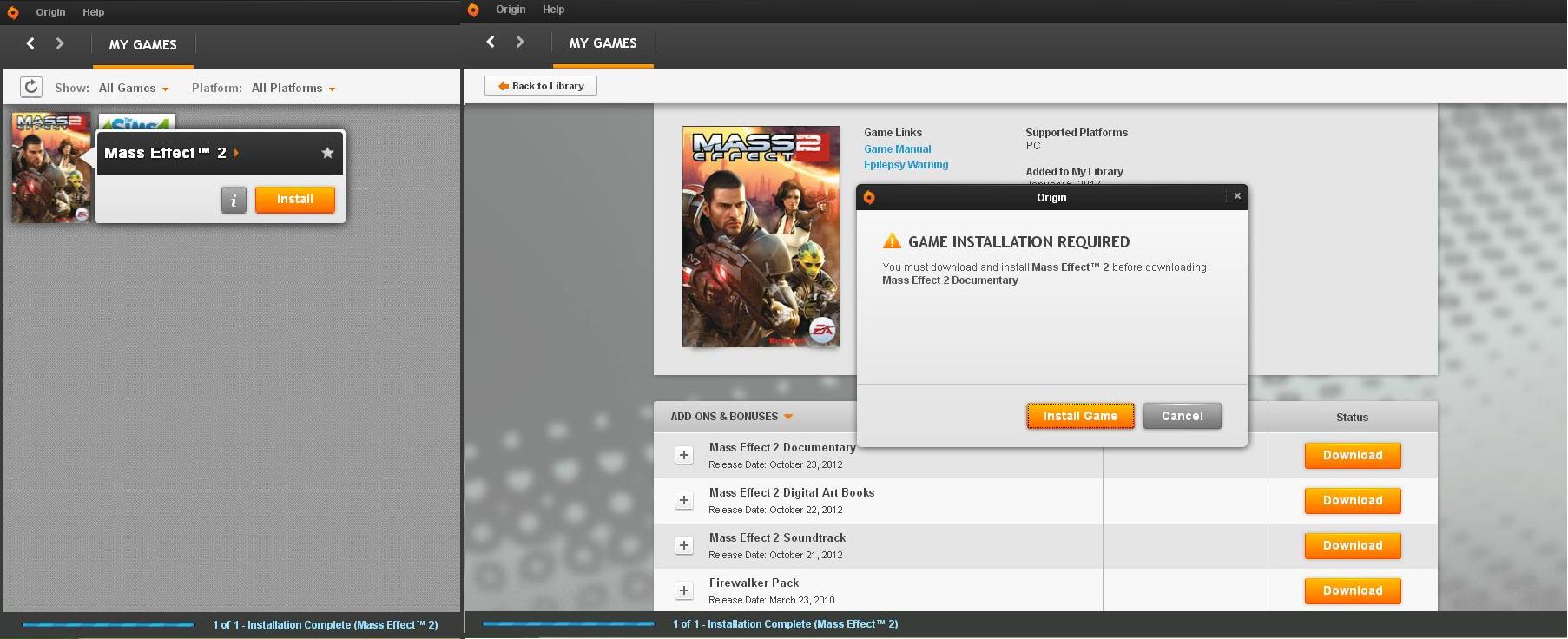Expand Mass Effect 2 Documentary row
This screenshot has height=639, width=1568.
[684, 455]
